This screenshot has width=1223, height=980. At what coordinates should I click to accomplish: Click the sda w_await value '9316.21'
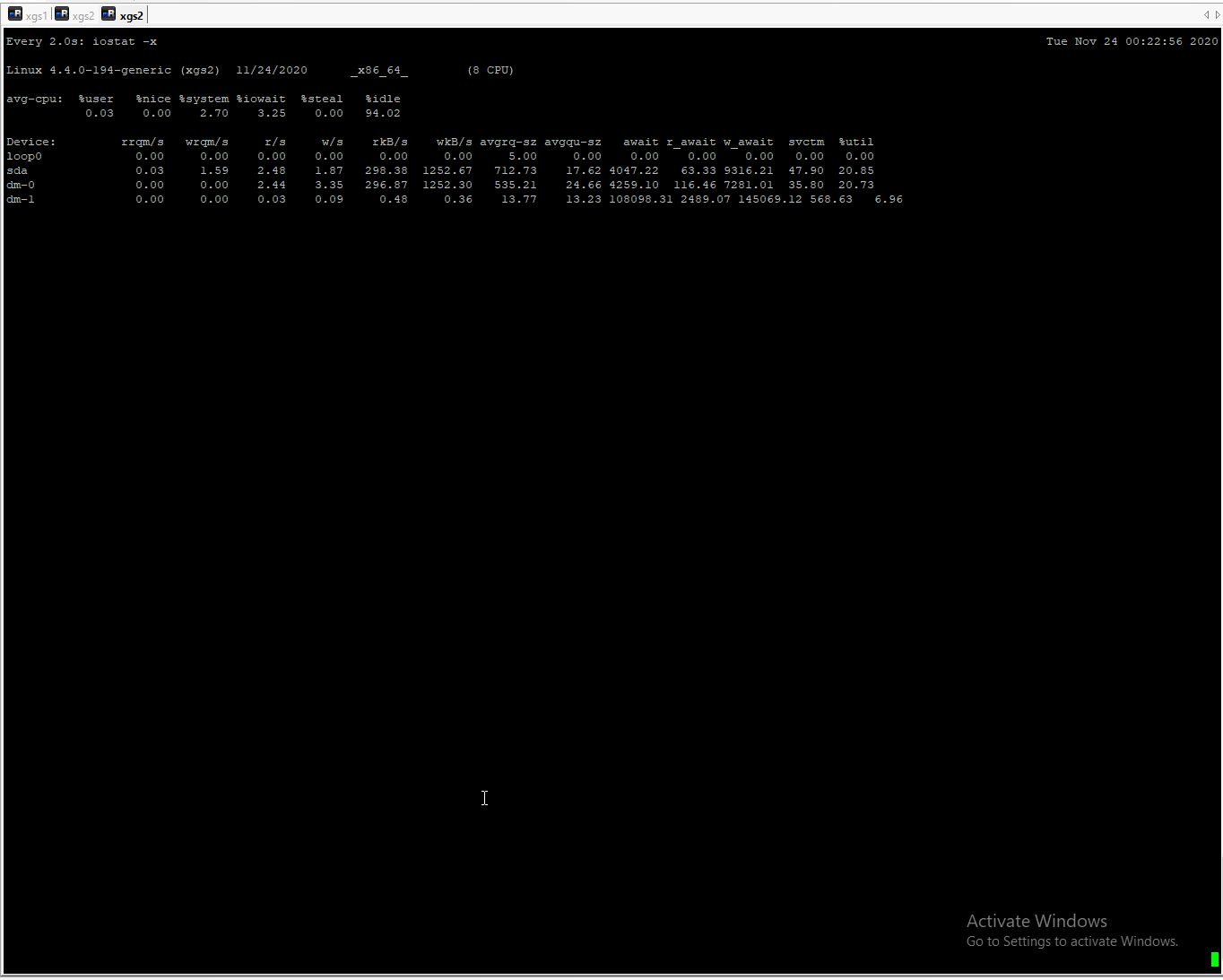point(749,170)
